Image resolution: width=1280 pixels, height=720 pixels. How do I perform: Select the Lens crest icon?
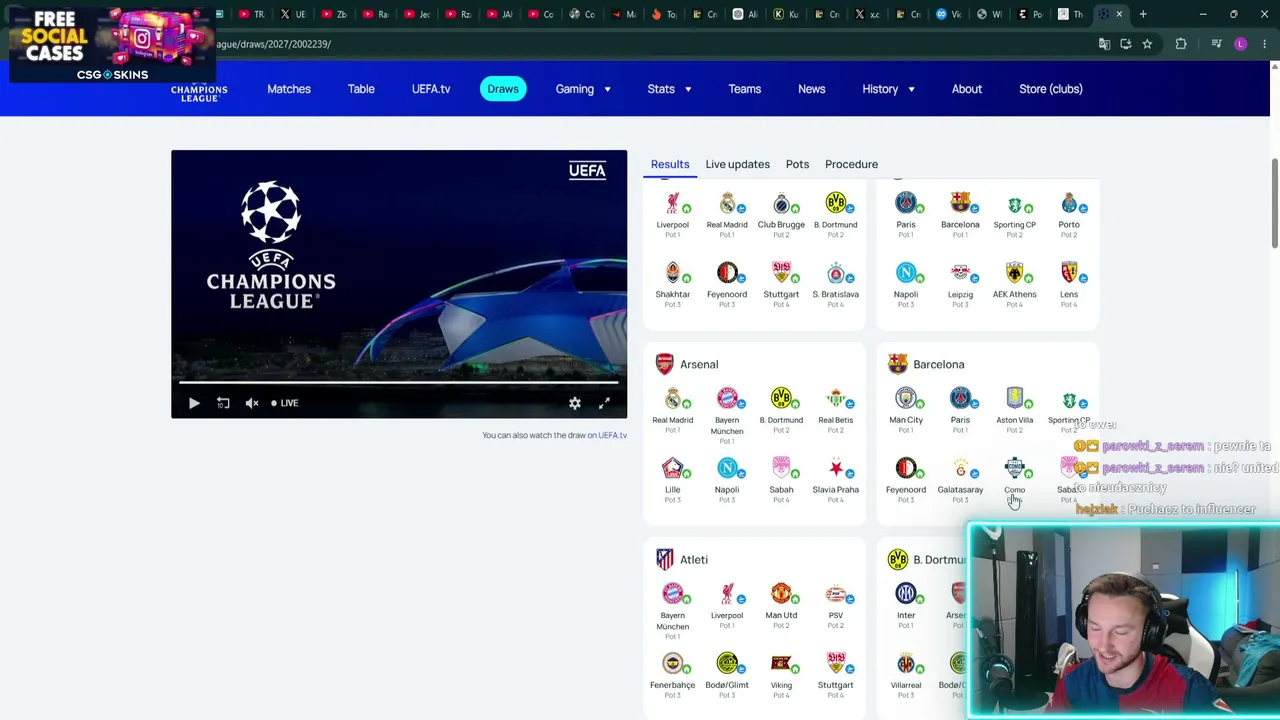point(1069,273)
